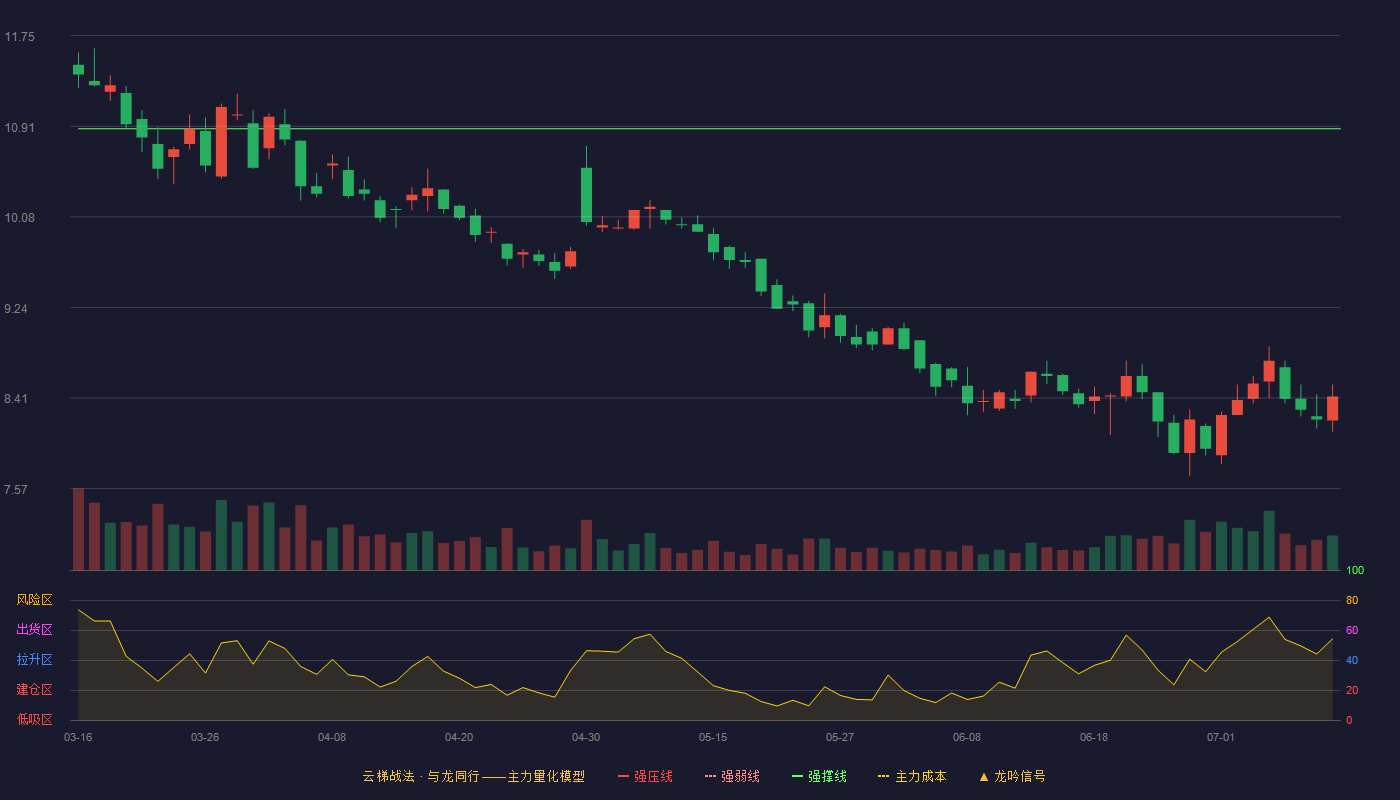Click the 11.75 price axis label
The image size is (1400, 800).
point(19,37)
